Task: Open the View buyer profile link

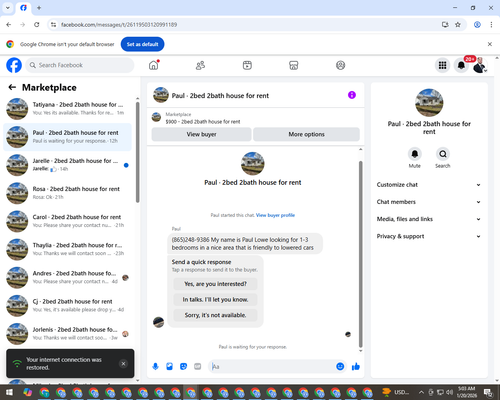Action: [x=275, y=215]
